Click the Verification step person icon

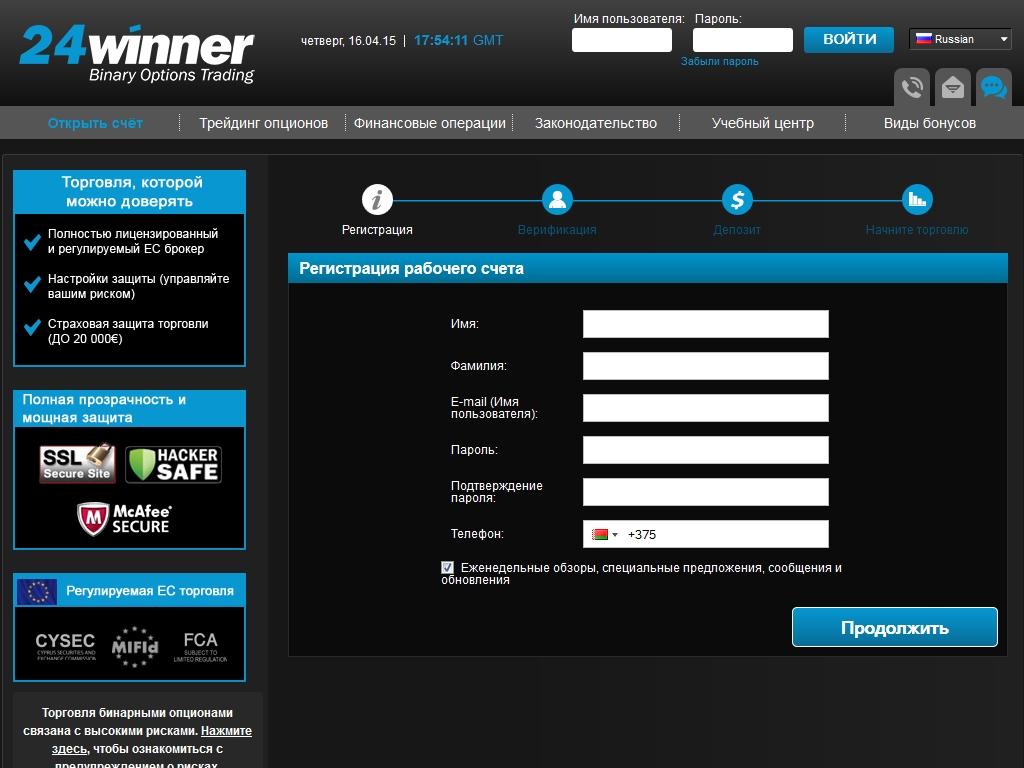point(557,200)
